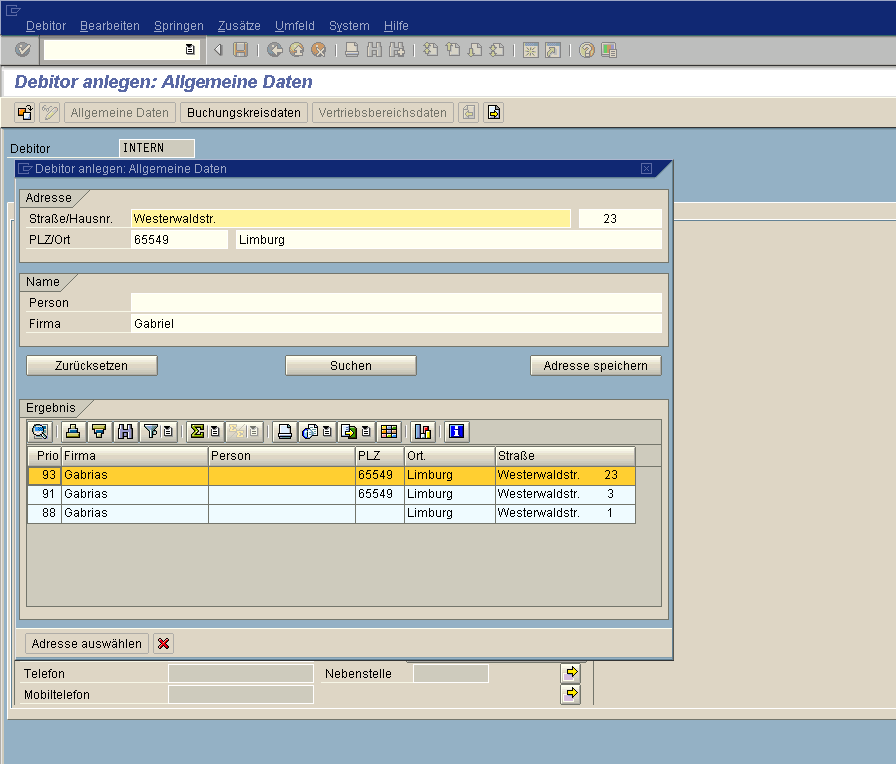Open the Zusätze menu
This screenshot has width=896, height=764.
[x=239, y=26]
